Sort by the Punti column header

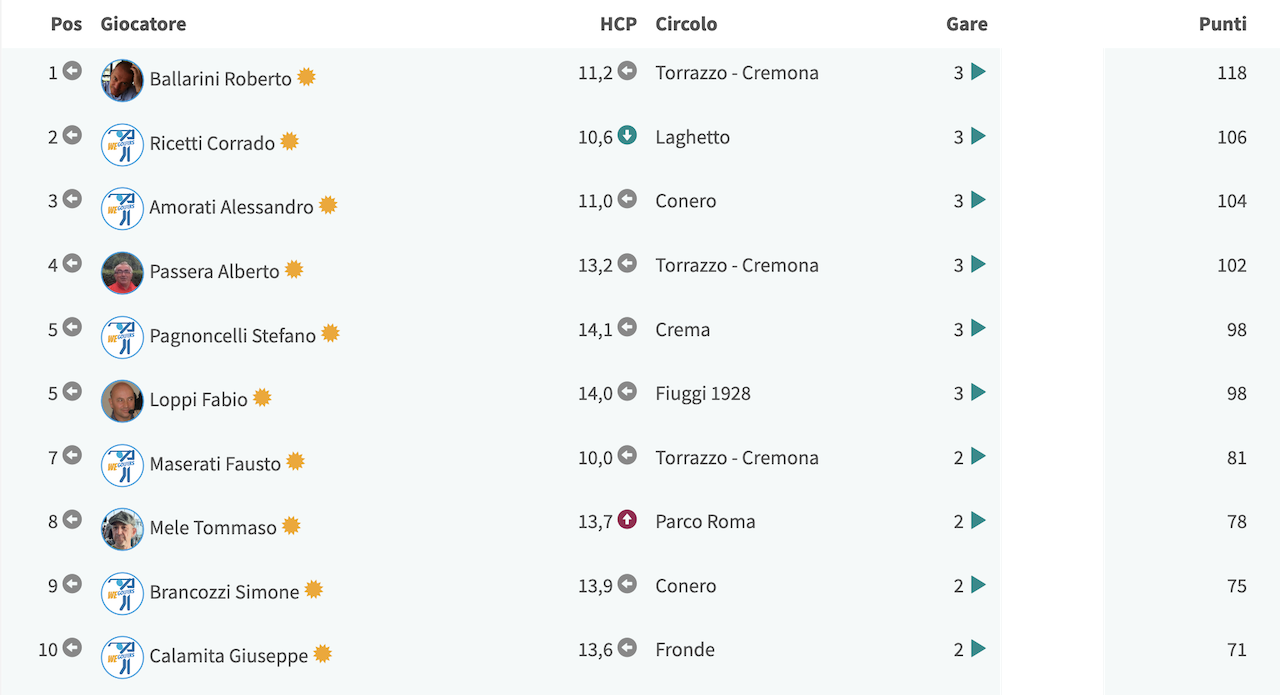point(1222,24)
